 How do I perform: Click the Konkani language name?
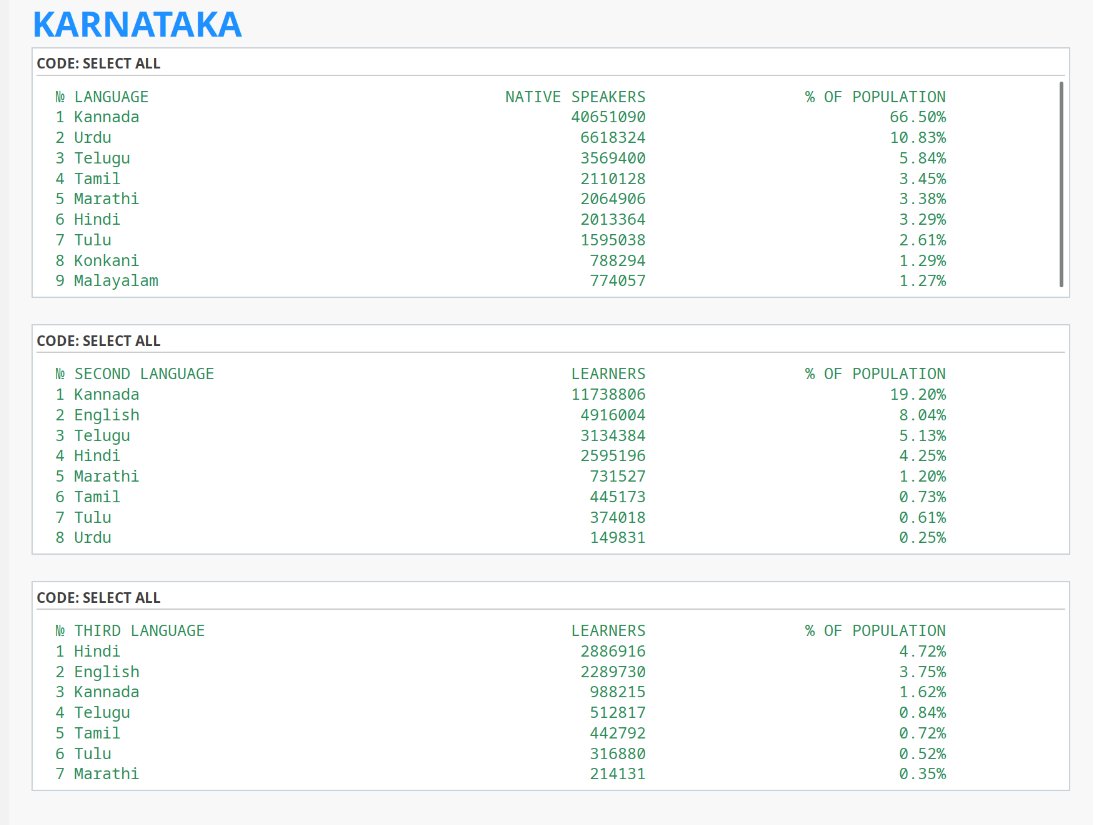pyautogui.click(x=106, y=260)
